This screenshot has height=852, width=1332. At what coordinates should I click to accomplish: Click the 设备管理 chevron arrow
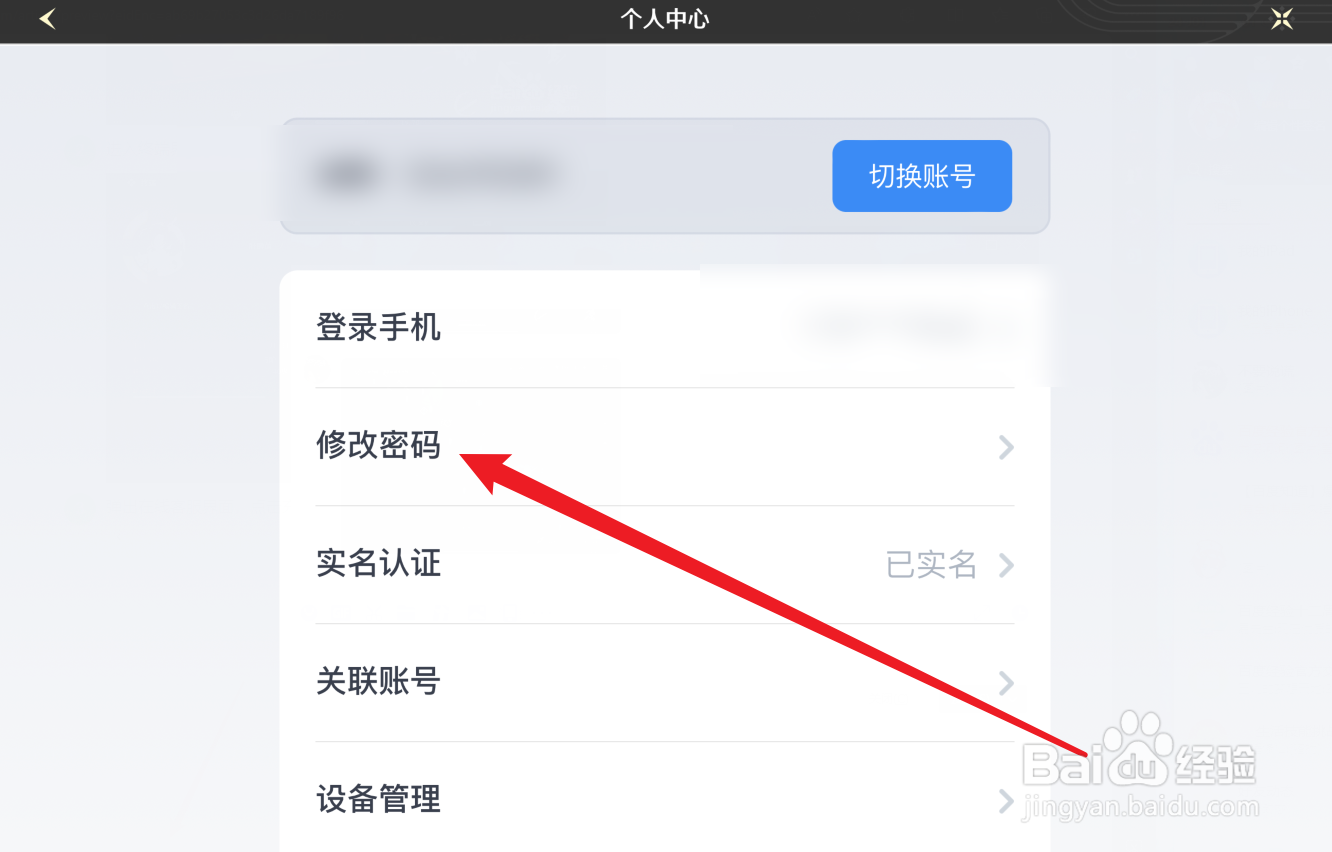click(x=1006, y=801)
